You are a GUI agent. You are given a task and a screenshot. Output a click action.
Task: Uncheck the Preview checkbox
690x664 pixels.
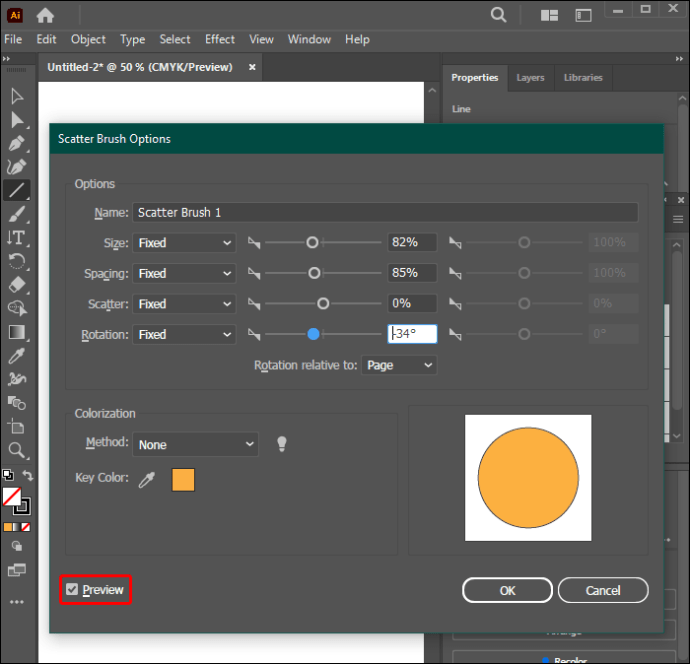click(72, 589)
